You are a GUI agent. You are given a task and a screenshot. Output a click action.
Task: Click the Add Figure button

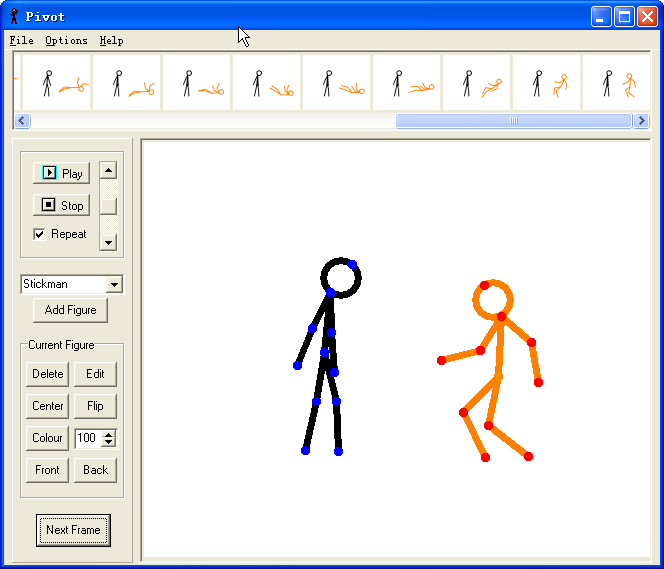point(70,310)
